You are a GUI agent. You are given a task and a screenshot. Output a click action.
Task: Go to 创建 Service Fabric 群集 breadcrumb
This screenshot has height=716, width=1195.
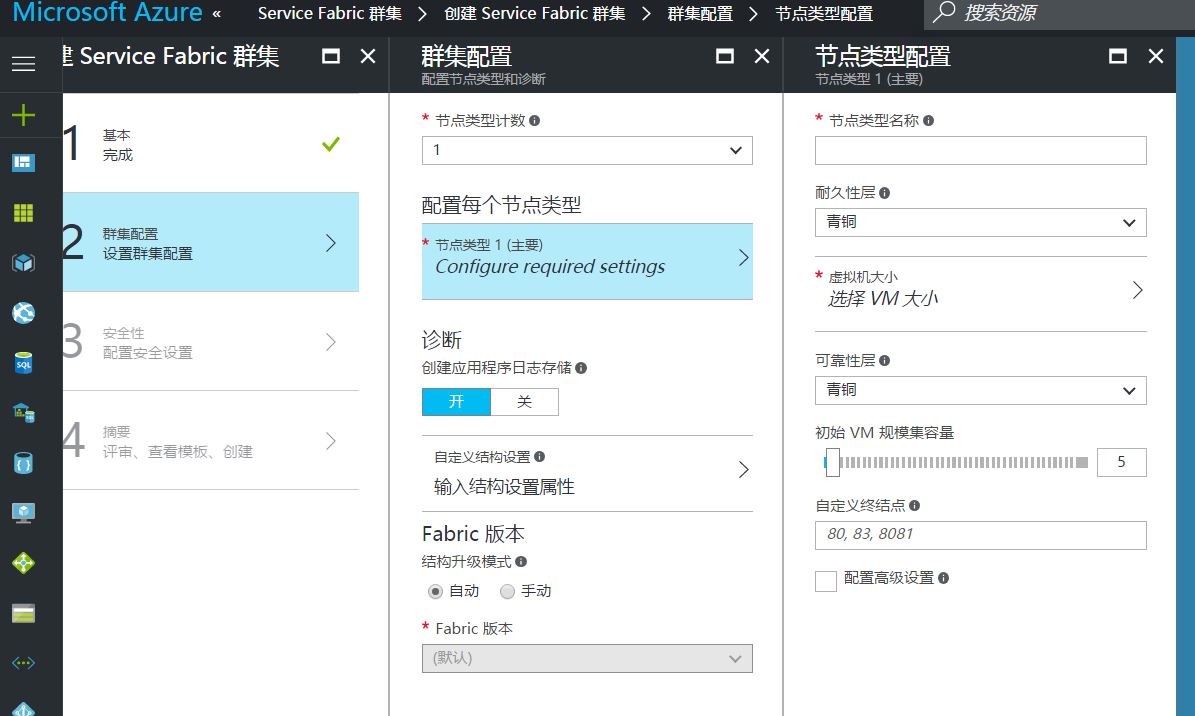pos(535,14)
